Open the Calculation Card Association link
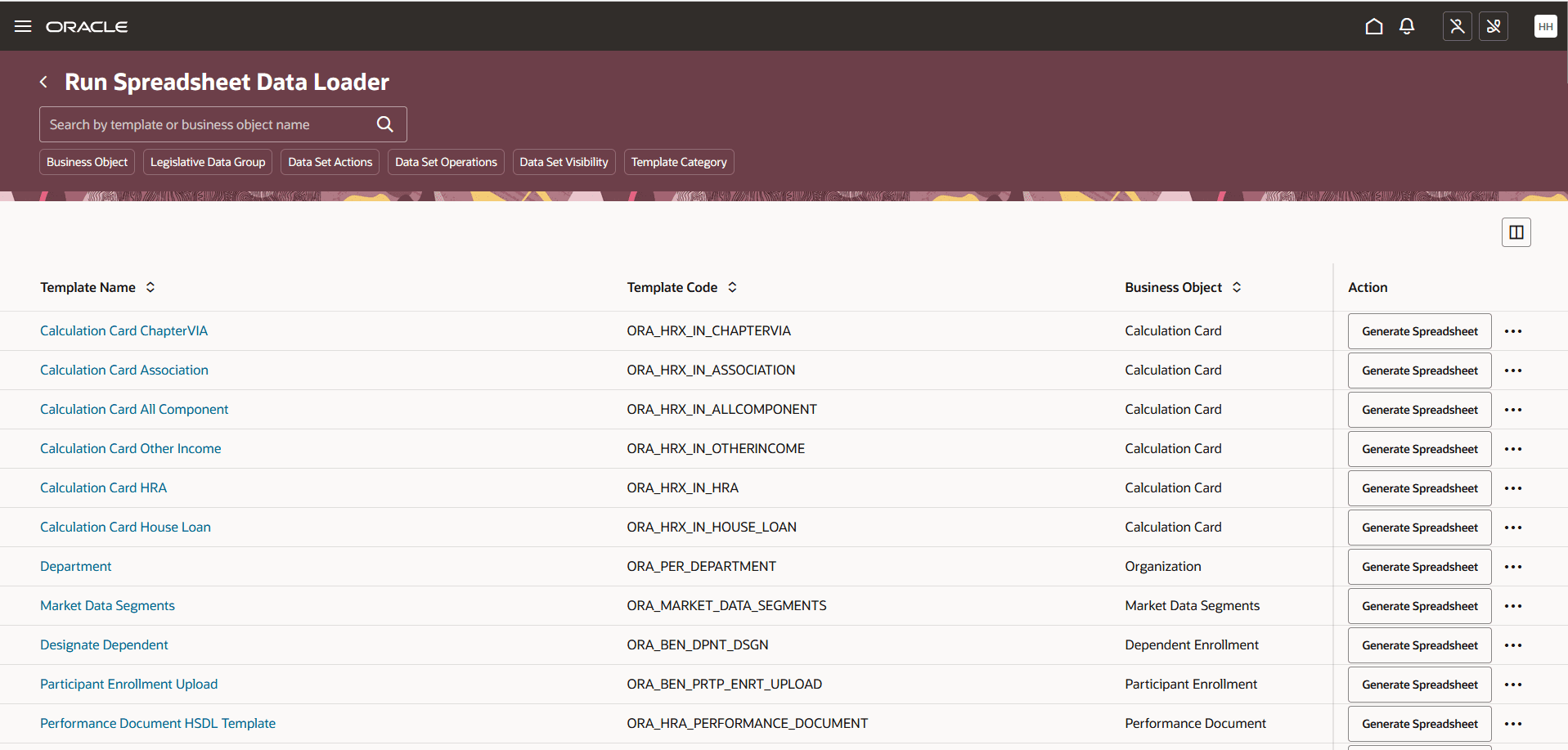 (124, 370)
